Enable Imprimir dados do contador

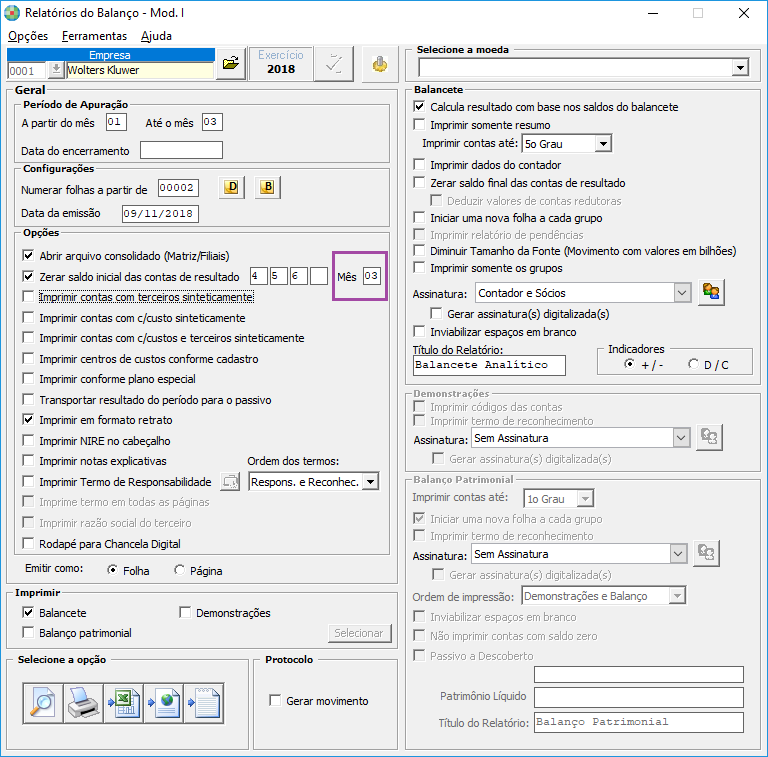(419, 165)
